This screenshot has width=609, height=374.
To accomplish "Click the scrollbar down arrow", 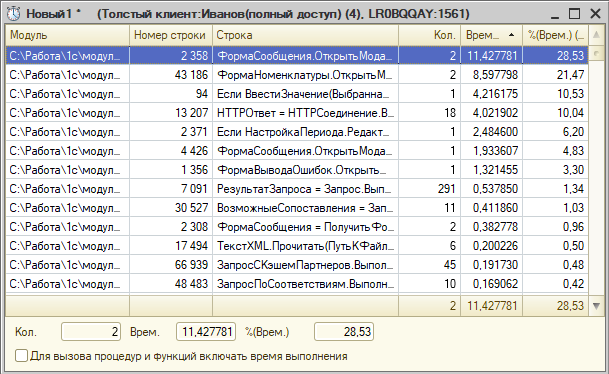I will (x=596, y=306).
